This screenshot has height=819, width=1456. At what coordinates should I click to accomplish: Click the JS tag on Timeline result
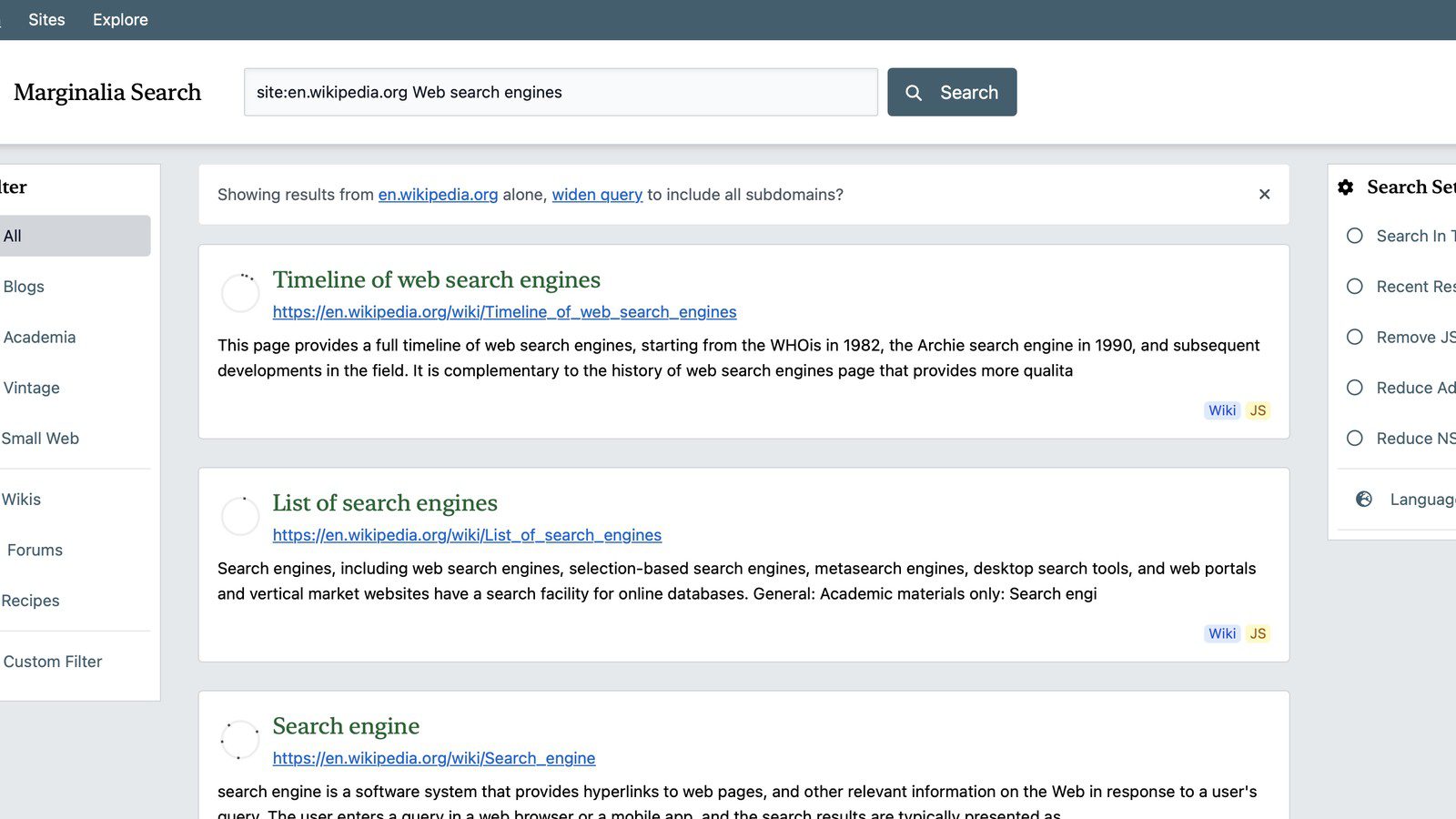click(1258, 410)
